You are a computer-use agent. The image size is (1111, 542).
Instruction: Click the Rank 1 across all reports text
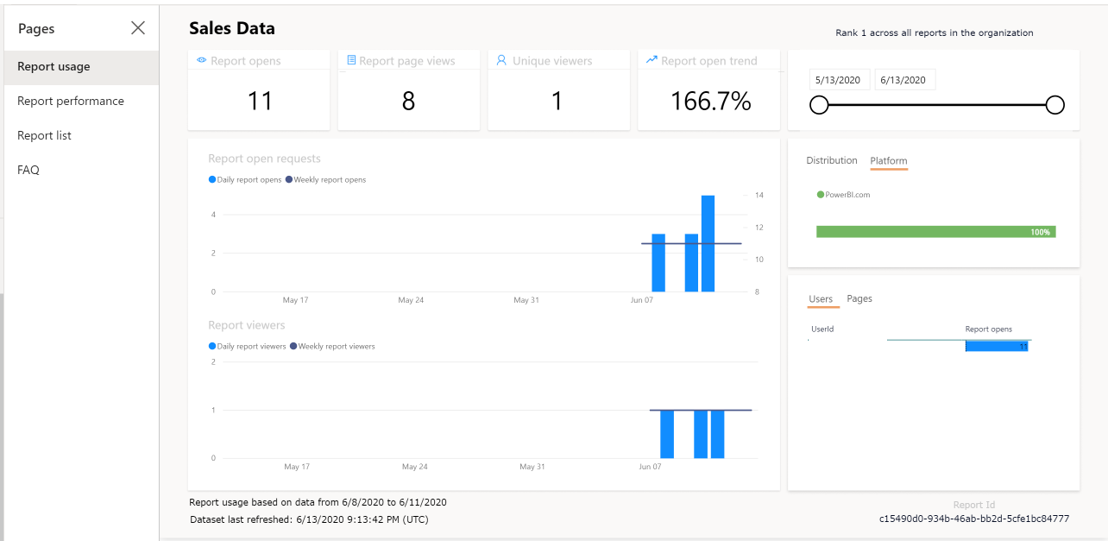(935, 33)
